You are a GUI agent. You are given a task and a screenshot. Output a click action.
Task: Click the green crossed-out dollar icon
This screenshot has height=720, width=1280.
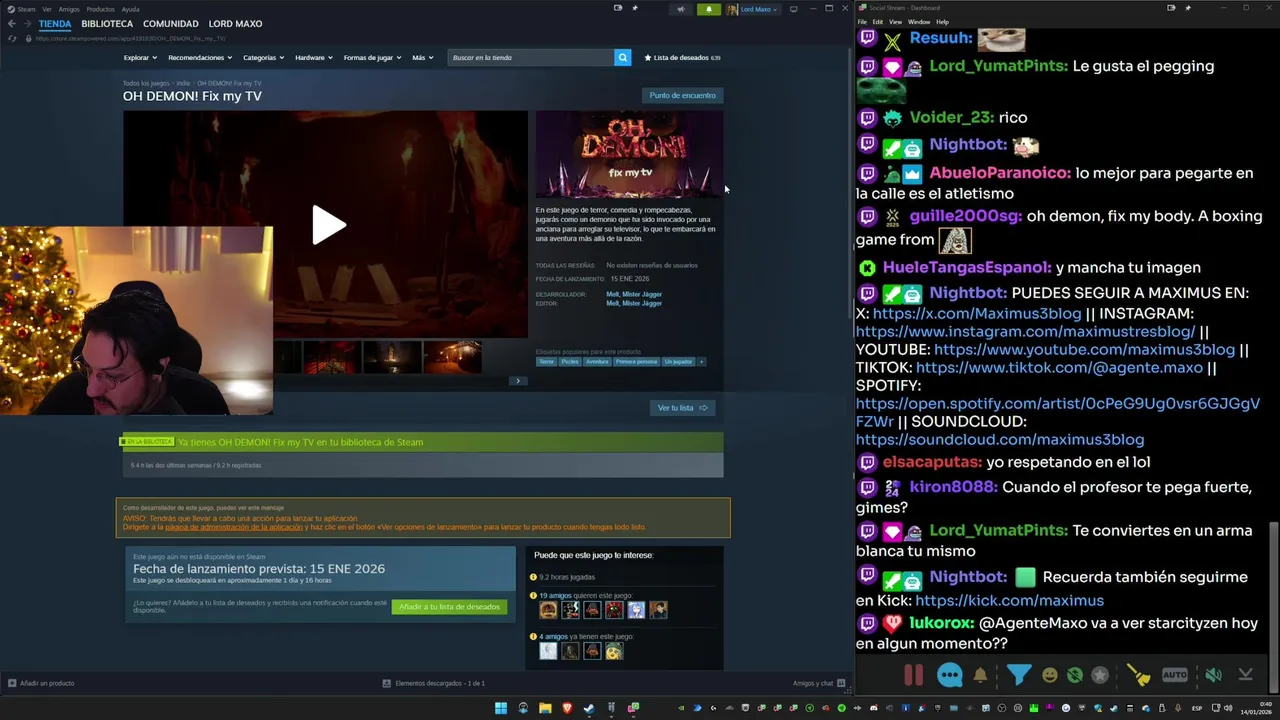coord(1074,675)
